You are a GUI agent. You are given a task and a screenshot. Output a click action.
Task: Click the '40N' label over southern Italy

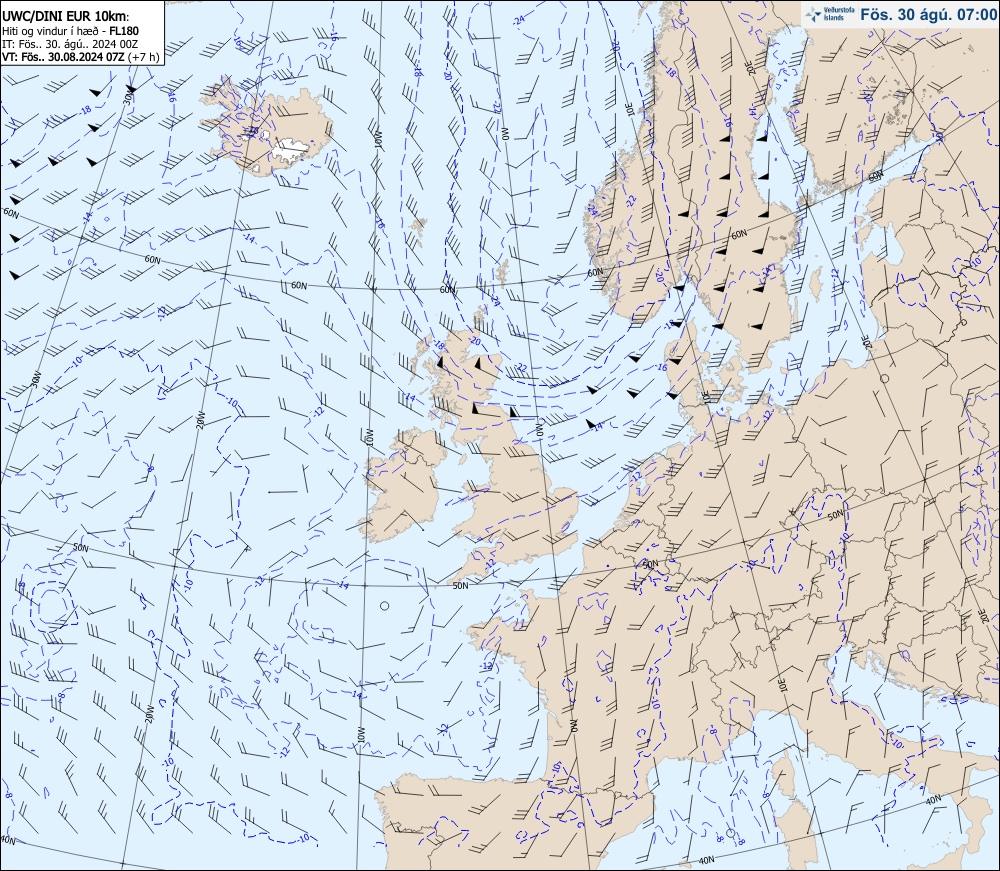(x=933, y=800)
